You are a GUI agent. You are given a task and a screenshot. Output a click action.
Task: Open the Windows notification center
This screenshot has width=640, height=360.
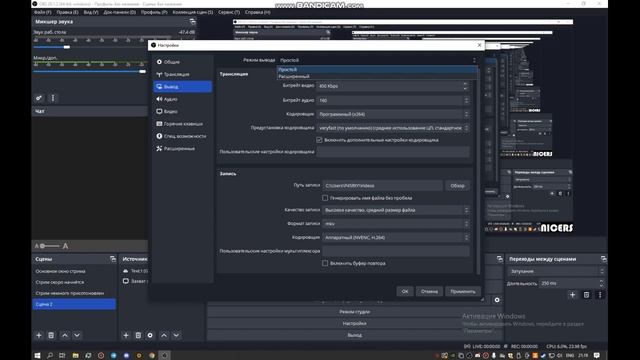597,356
